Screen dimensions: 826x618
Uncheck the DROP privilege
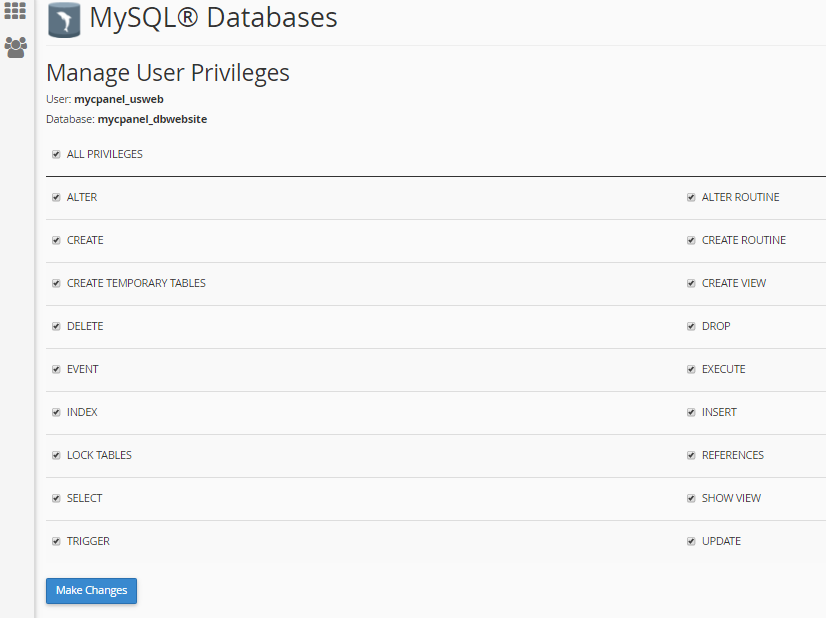691,327
